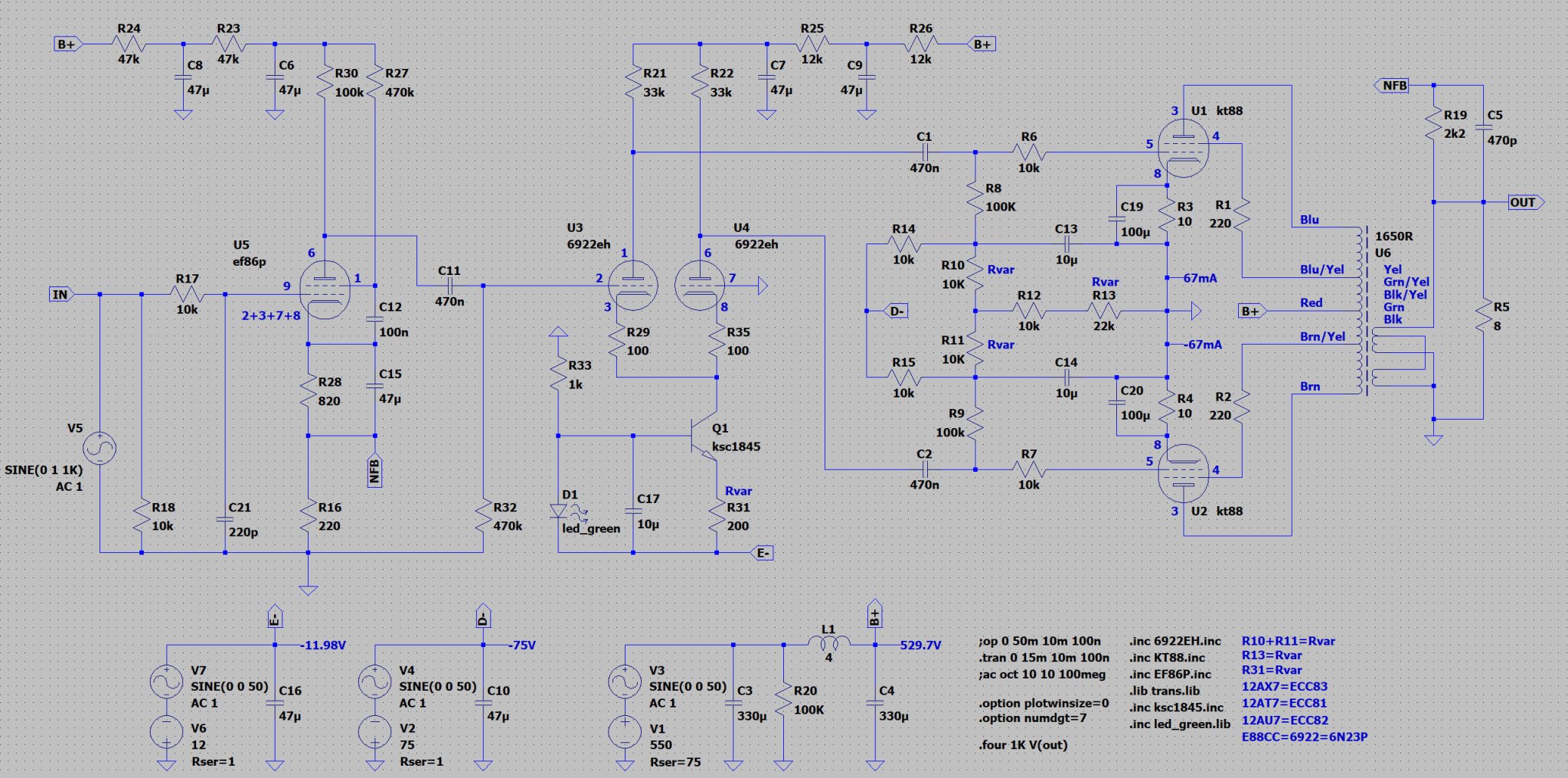This screenshot has width=1568, height=778.
Task: Click the .inc 6922EH.inc directive
Action: click(x=1175, y=641)
